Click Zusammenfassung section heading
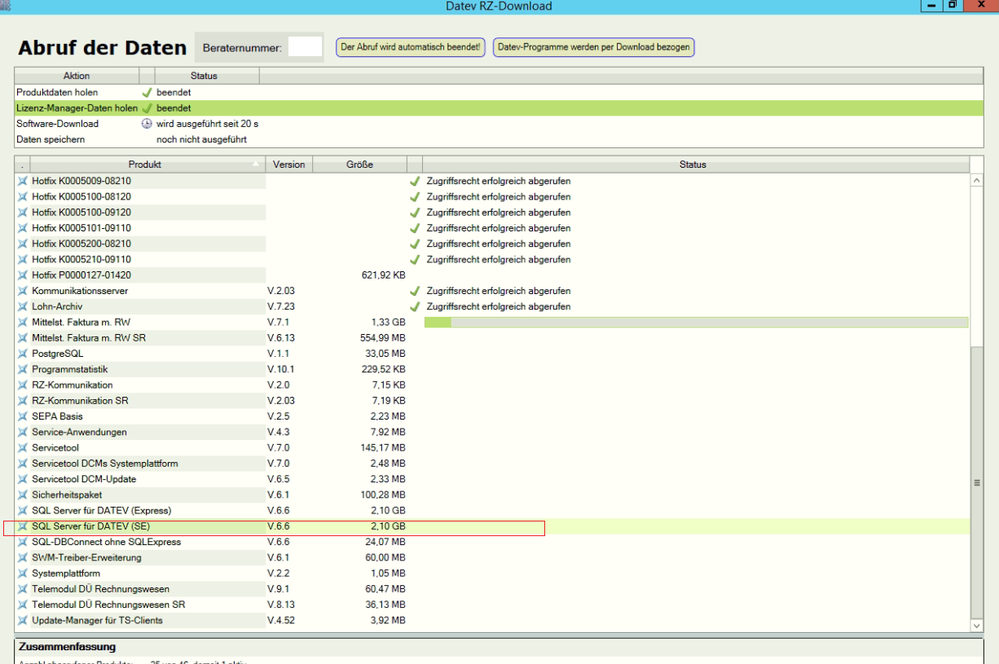 [67, 647]
